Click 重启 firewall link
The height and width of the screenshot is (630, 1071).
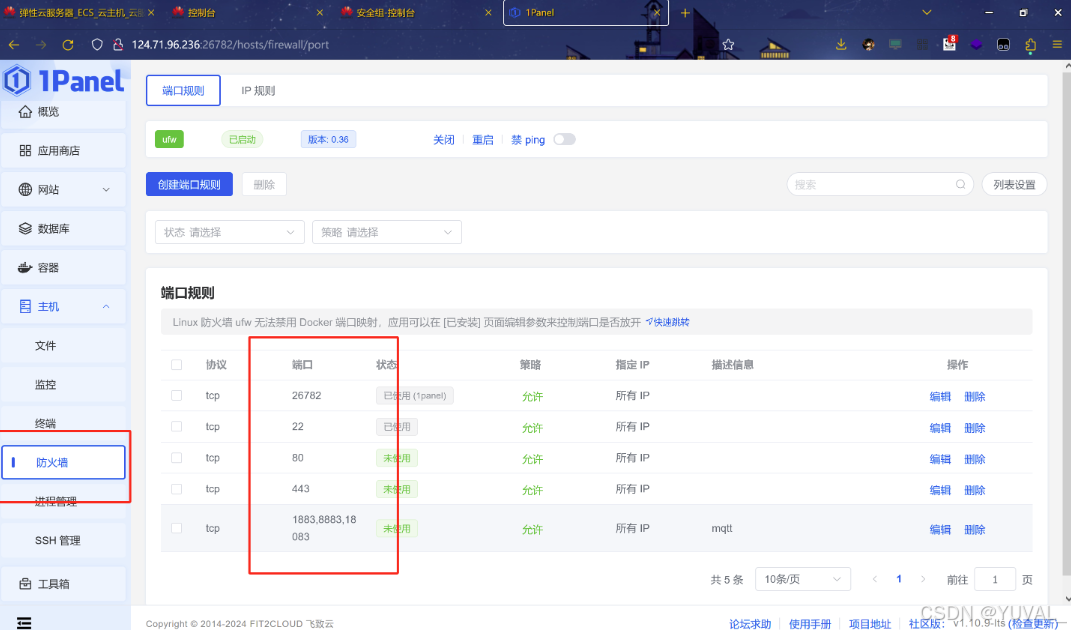click(483, 139)
